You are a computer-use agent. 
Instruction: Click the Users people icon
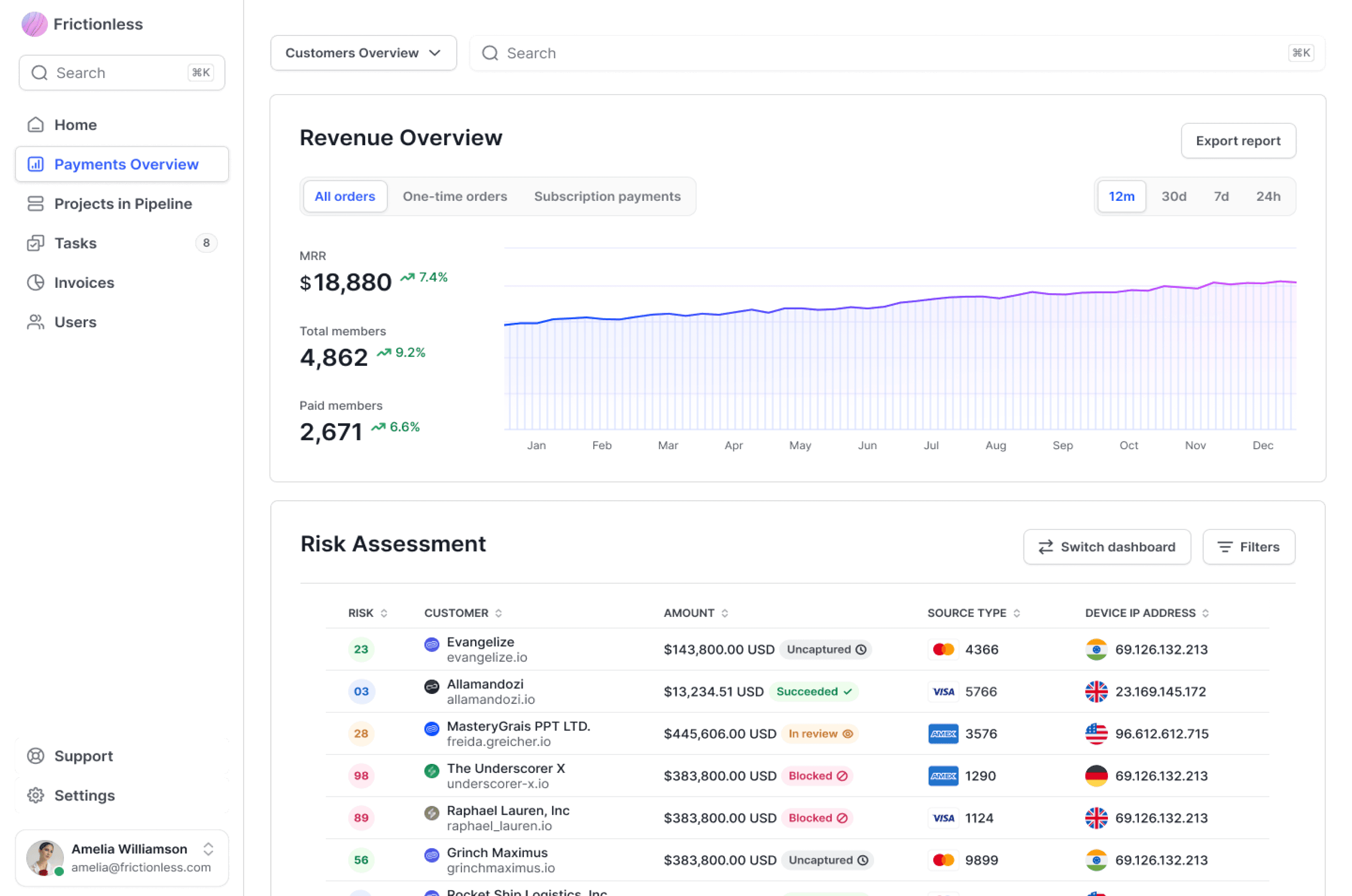pos(35,322)
